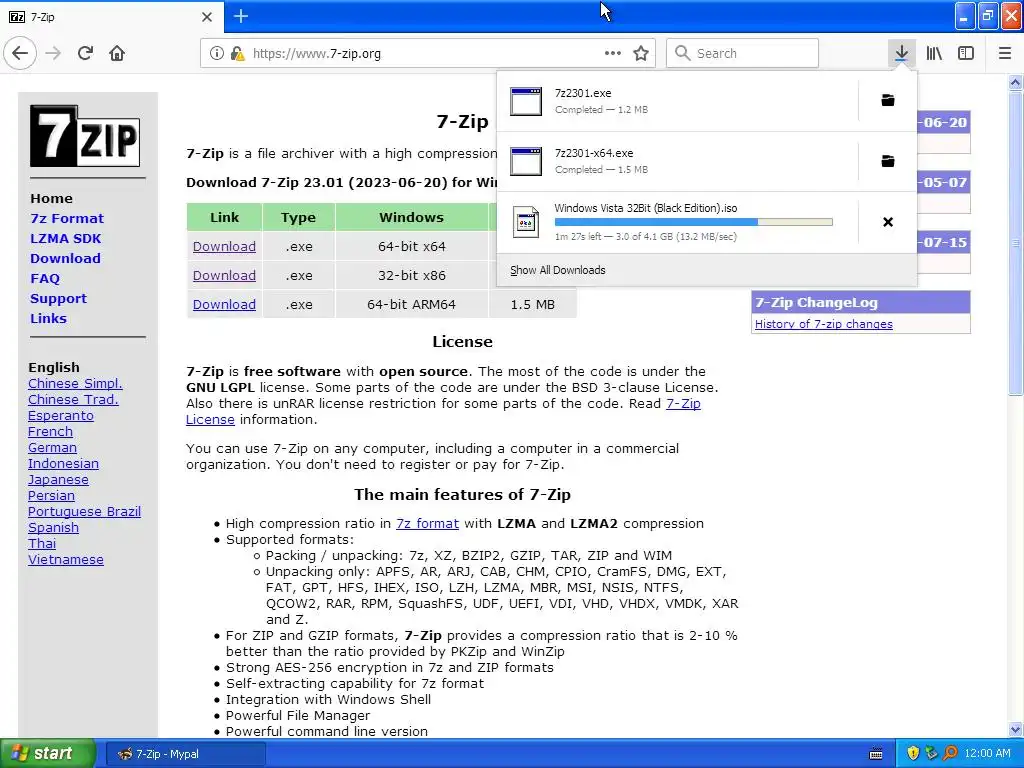The width and height of the screenshot is (1024, 768).
Task: Switch language to Vietnamese
Action: [65, 560]
